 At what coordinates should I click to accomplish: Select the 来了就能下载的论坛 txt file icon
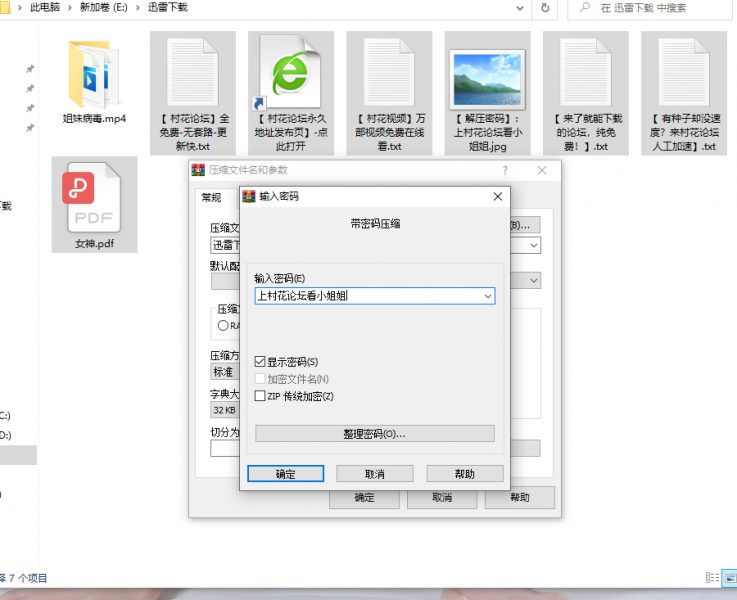pos(585,71)
